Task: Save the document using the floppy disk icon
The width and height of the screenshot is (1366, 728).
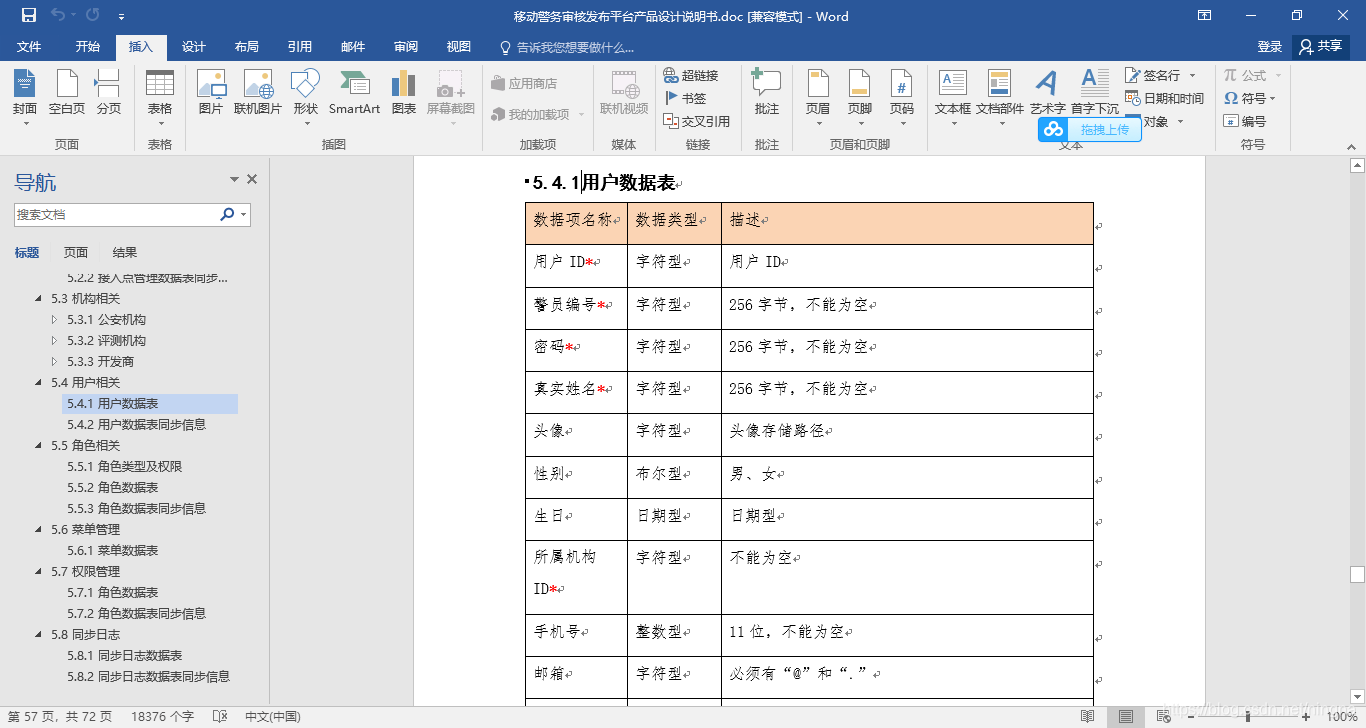Action: (28, 15)
